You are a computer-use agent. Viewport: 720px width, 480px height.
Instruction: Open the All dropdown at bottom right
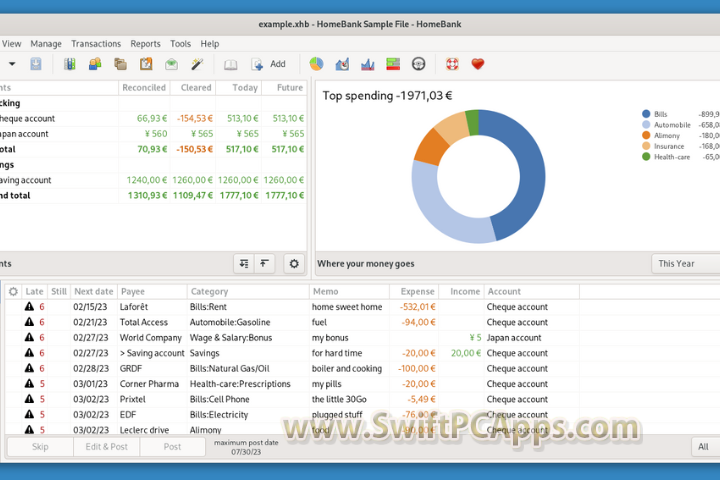coord(706,446)
